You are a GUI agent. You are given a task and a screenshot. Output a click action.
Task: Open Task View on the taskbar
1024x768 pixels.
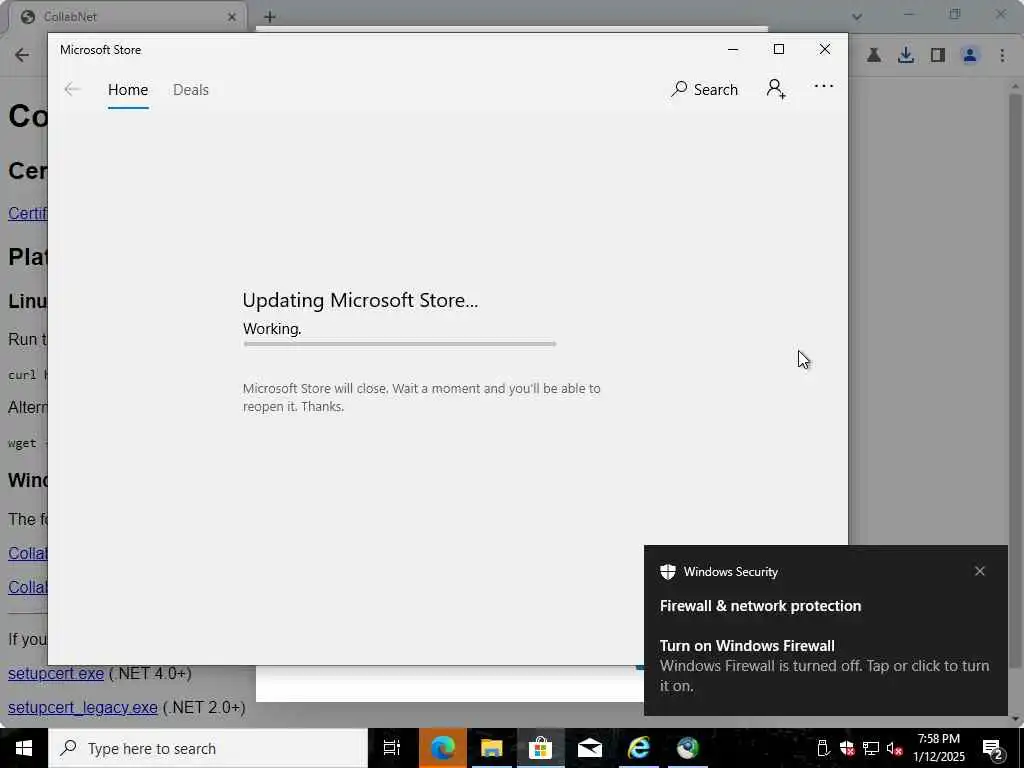392,748
